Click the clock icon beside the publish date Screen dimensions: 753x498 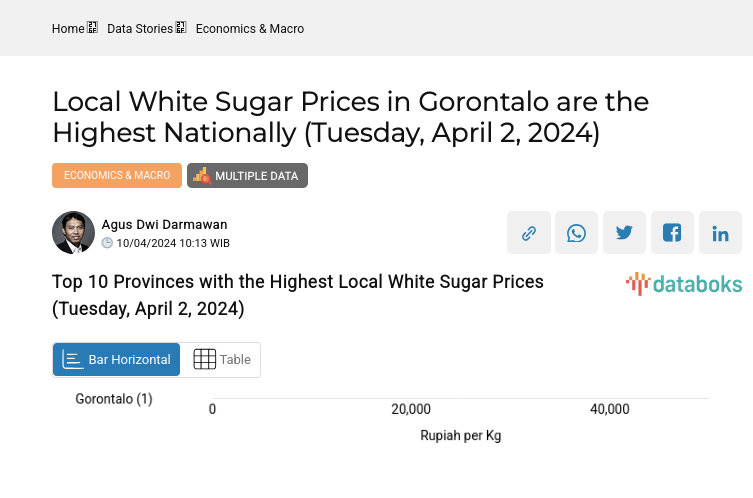(107, 243)
